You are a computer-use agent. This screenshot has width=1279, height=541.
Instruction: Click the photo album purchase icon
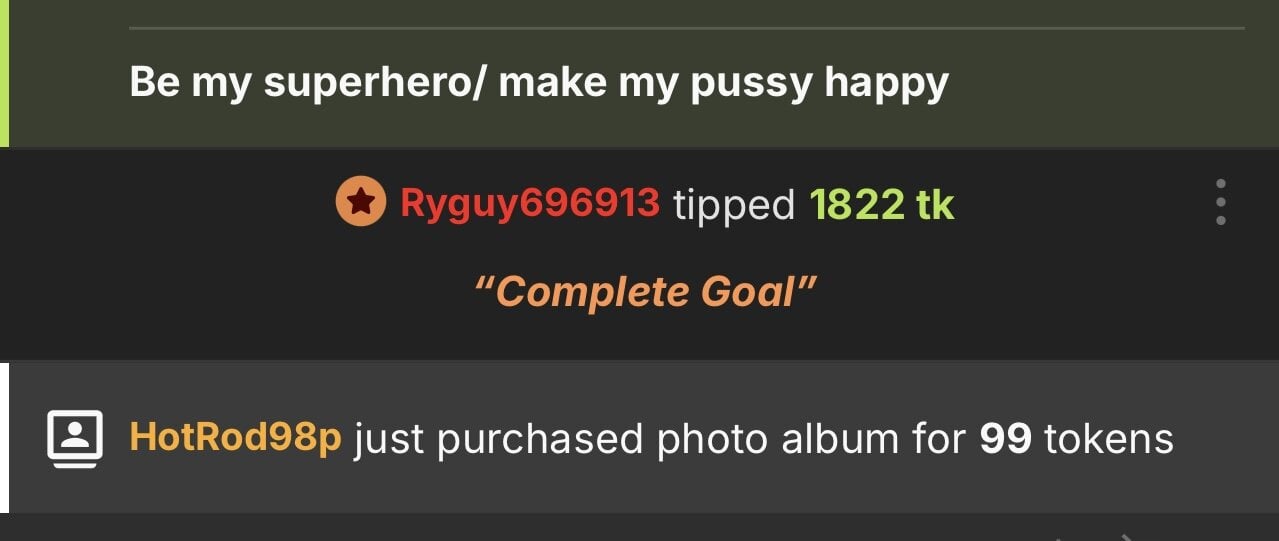tap(75, 438)
